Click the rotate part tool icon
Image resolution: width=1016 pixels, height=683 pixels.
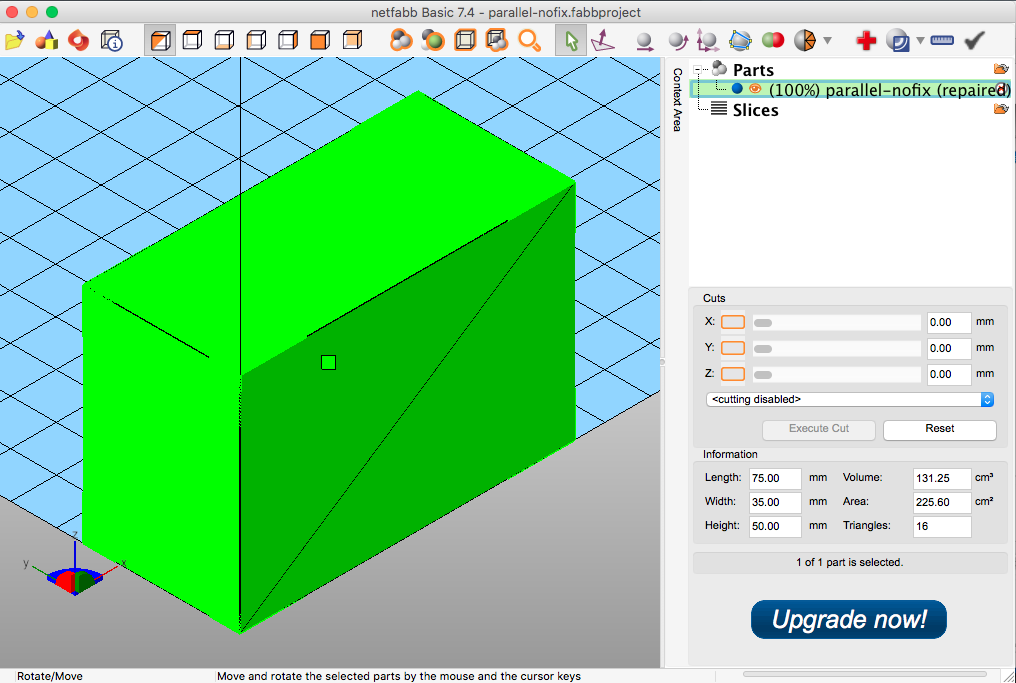pyautogui.click(x=677, y=41)
